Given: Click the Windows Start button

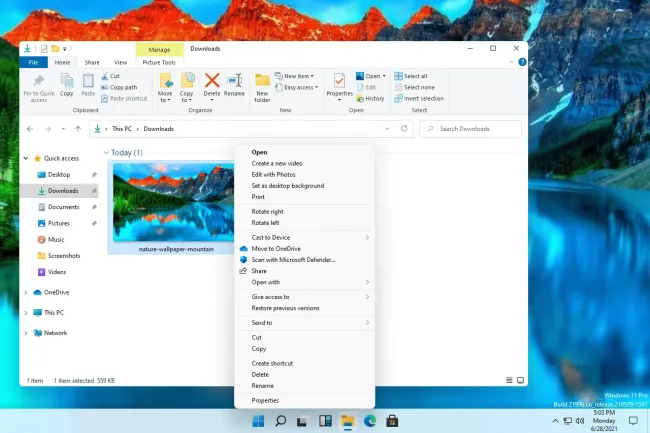Looking at the screenshot, I should (259, 421).
